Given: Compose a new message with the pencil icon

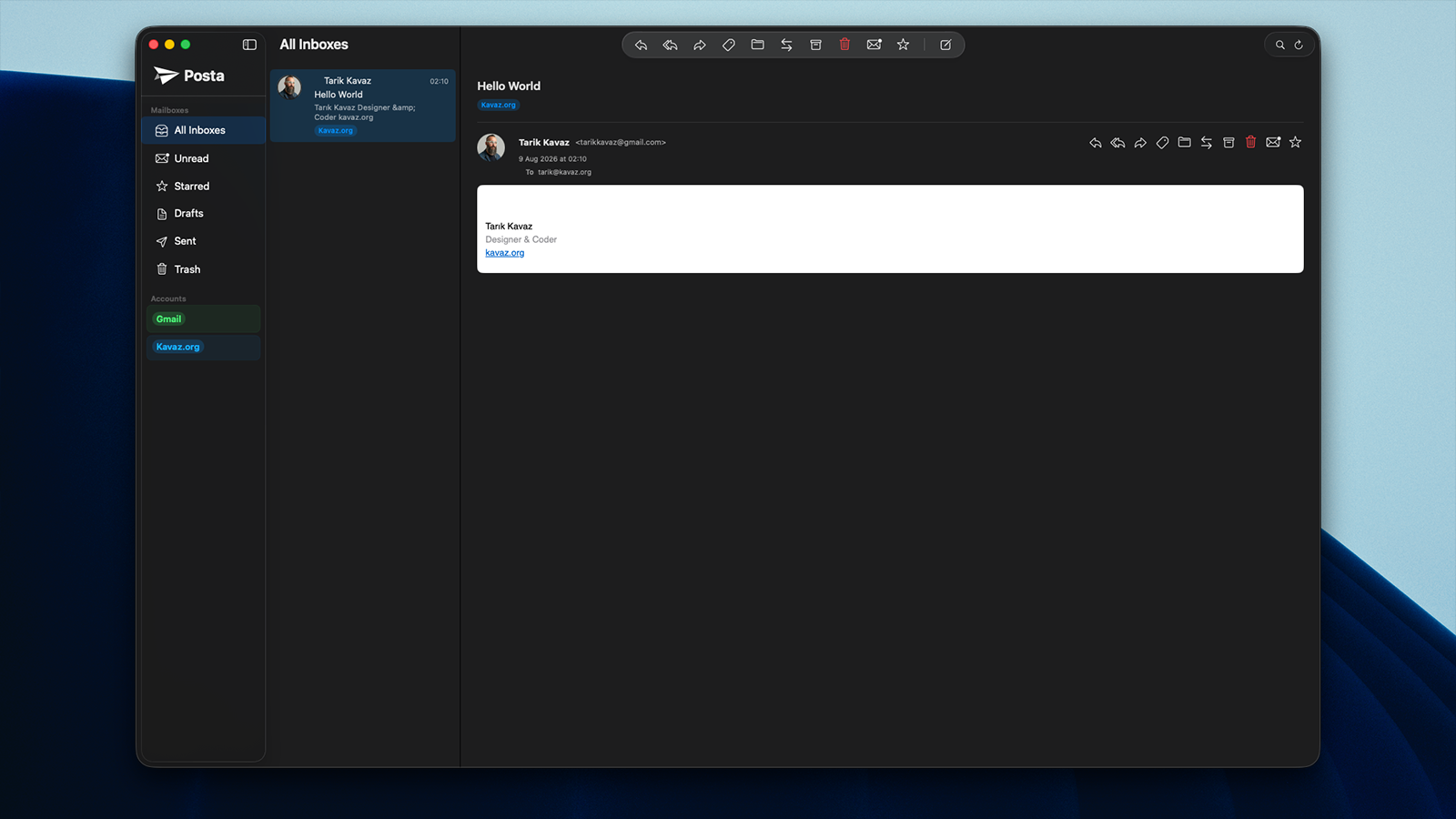Looking at the screenshot, I should click(945, 45).
